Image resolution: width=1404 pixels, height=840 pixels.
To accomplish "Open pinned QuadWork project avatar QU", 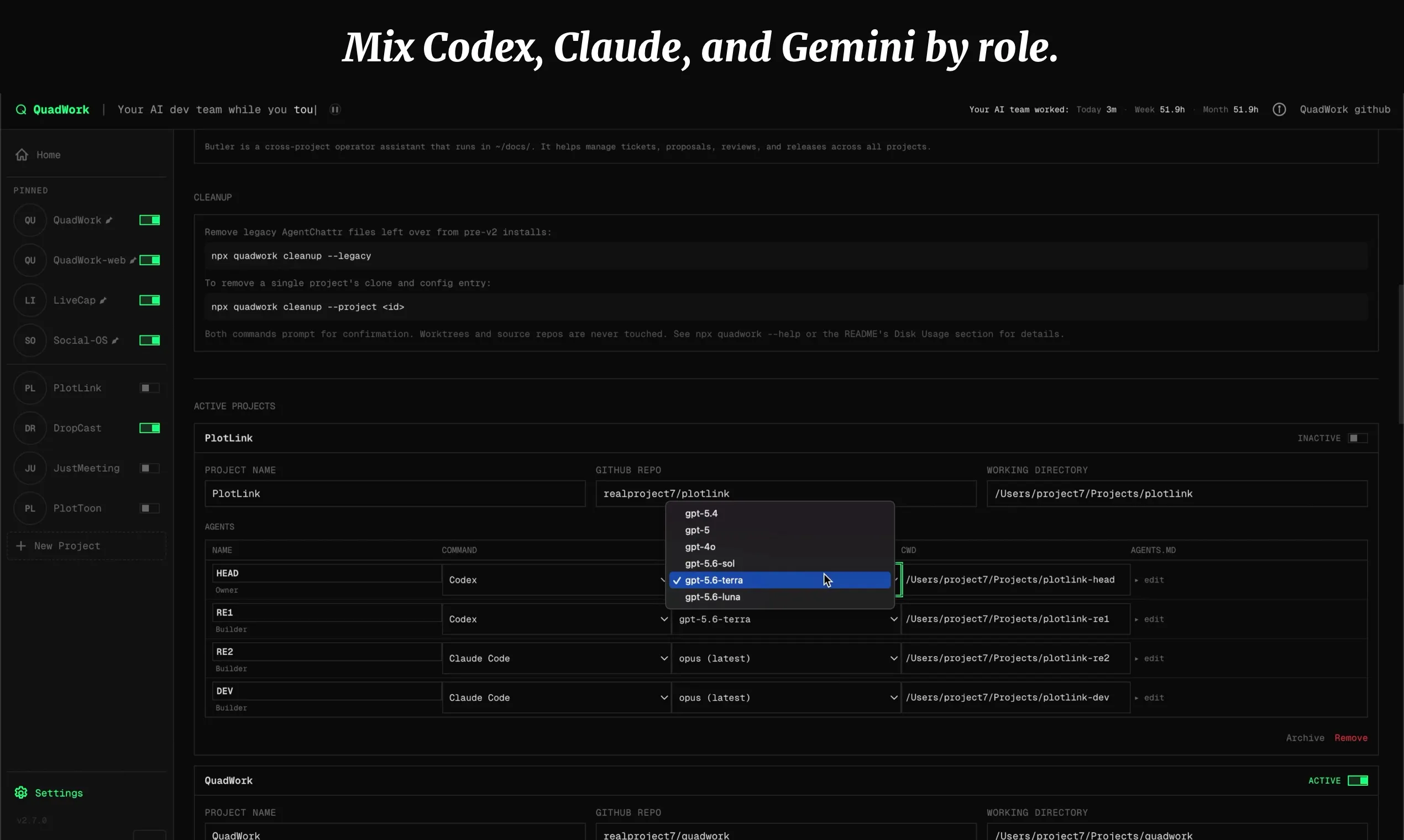I will pyautogui.click(x=30, y=220).
